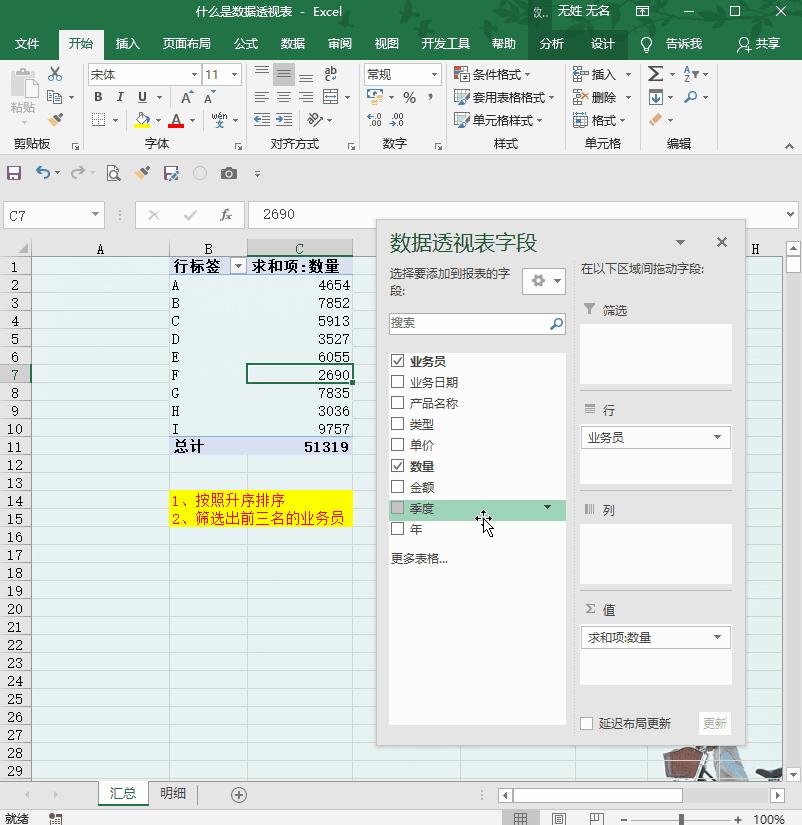Apply bold formatting to the selected cell

tap(98, 97)
